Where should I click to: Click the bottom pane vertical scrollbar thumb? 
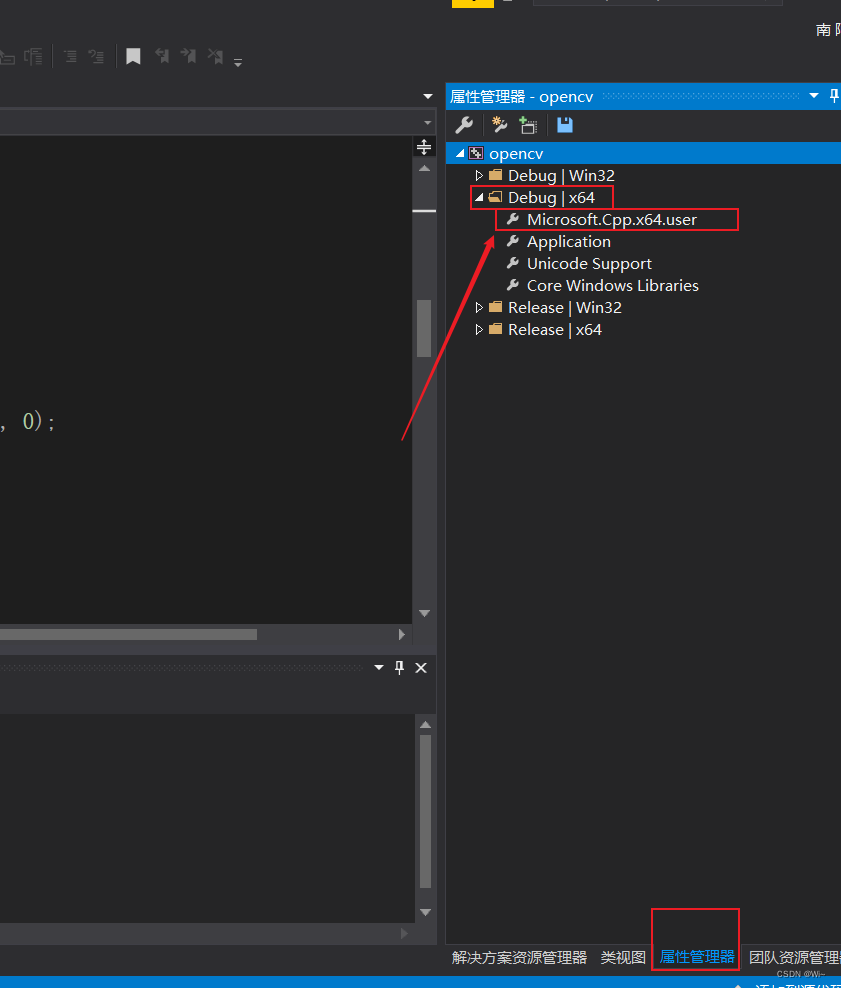click(425, 812)
